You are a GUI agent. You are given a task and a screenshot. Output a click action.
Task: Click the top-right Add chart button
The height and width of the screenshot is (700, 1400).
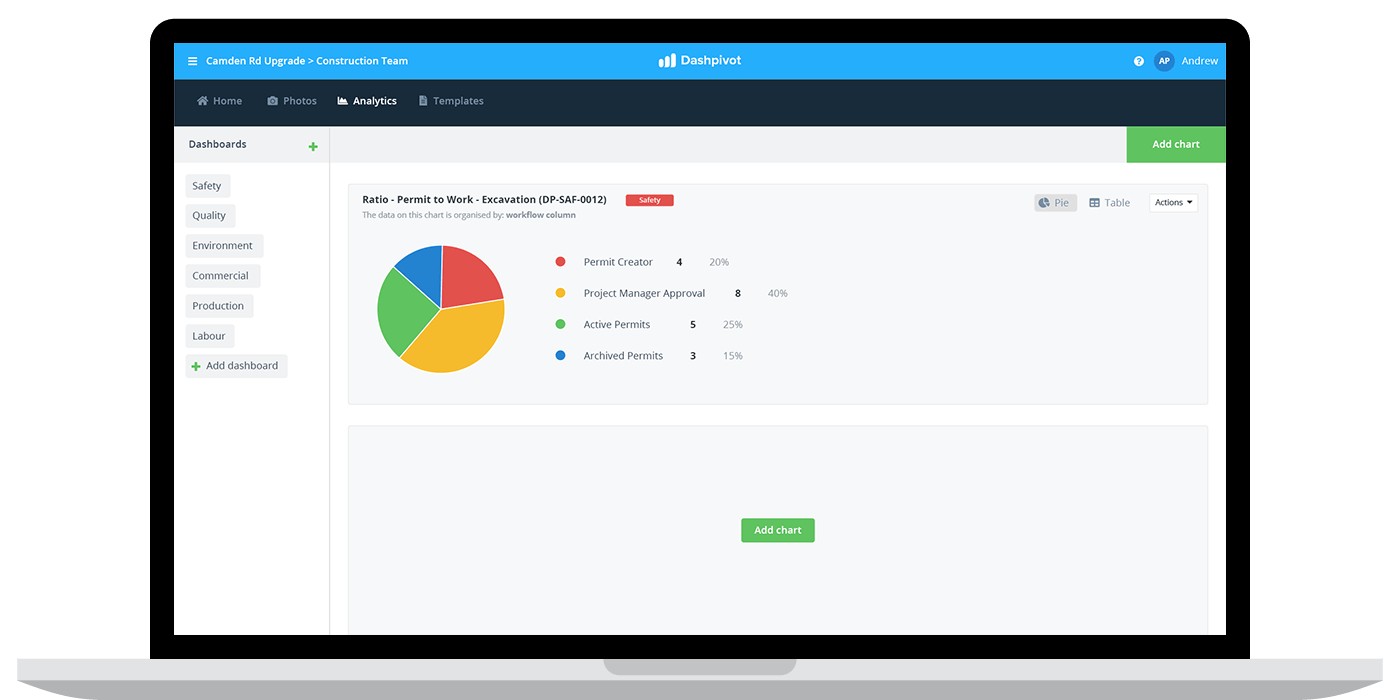[1176, 144]
